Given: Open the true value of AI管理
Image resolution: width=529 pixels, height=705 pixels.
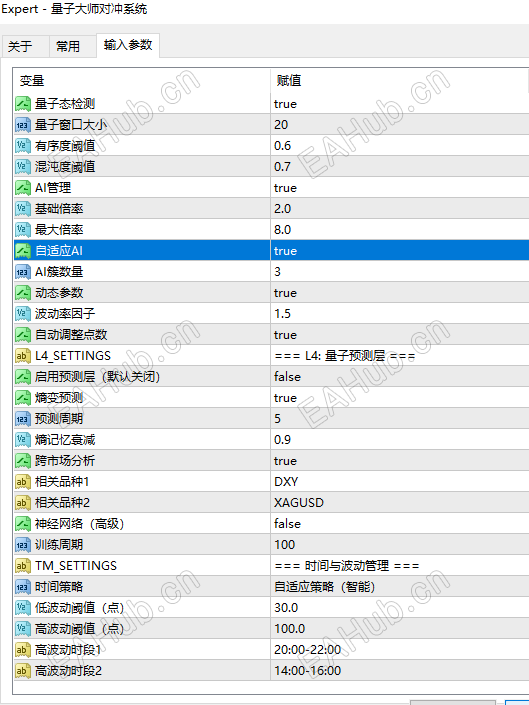Looking at the screenshot, I should [400, 188].
